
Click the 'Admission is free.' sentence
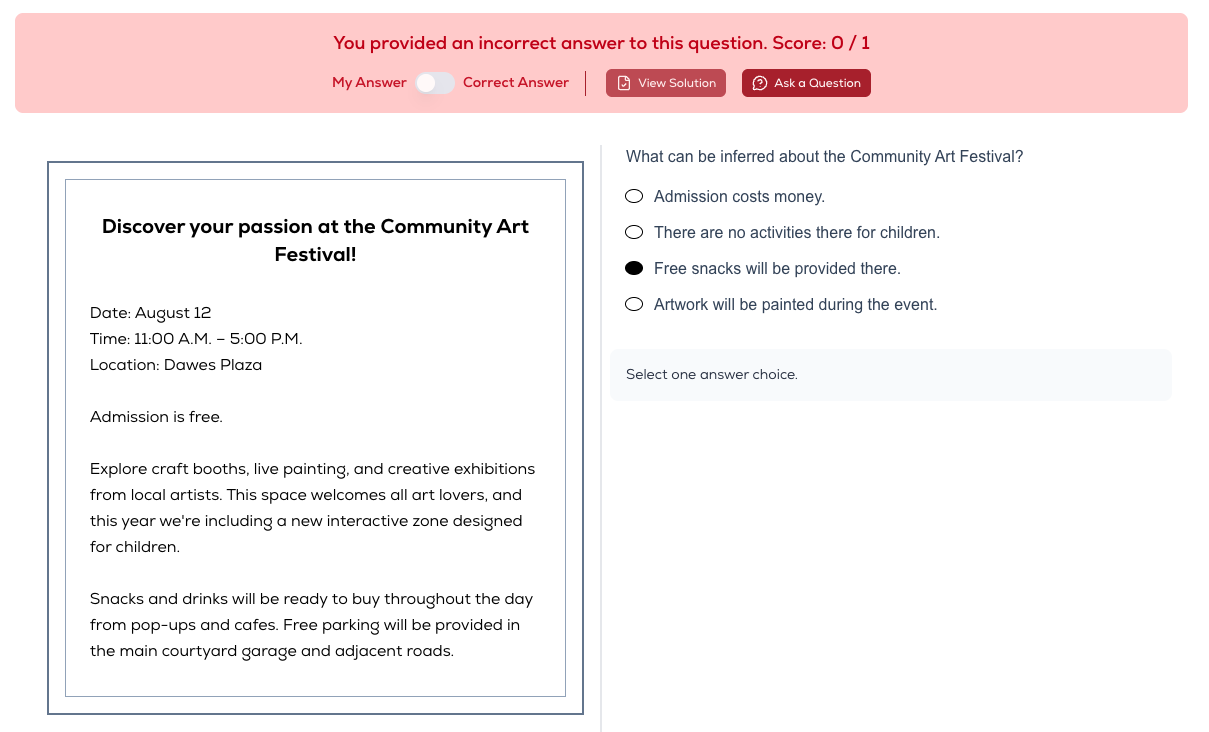[x=156, y=417]
